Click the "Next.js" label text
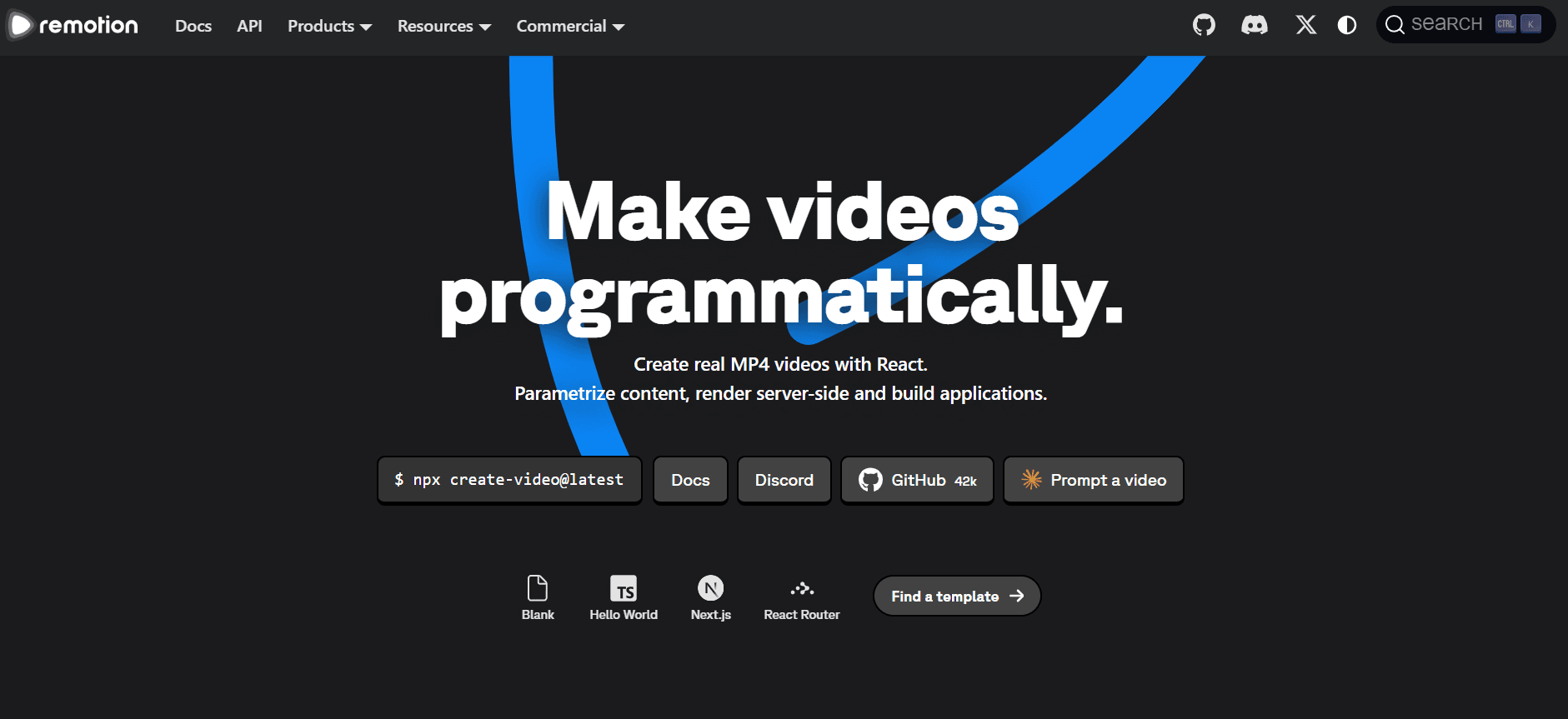The width and height of the screenshot is (1568, 719). click(x=710, y=615)
